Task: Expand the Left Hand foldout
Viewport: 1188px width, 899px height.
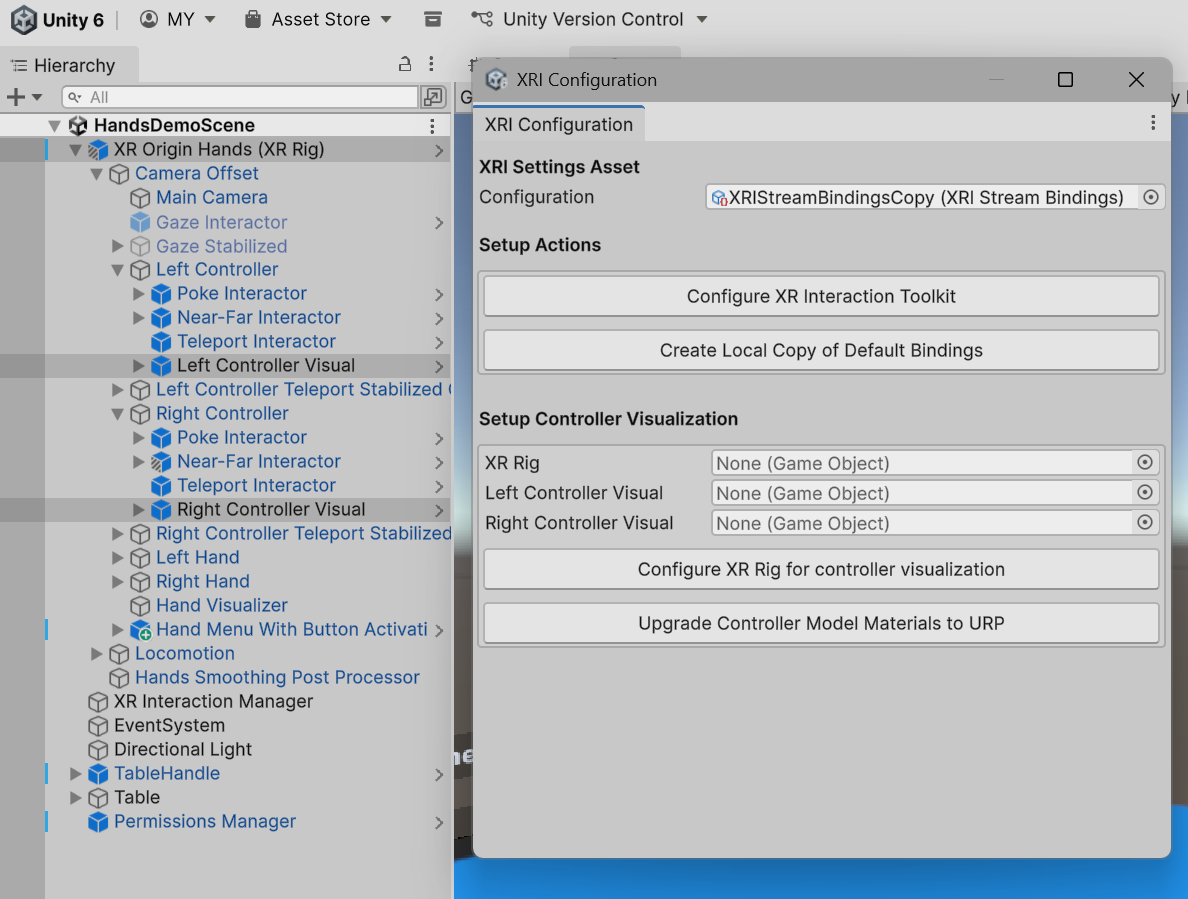Action: (x=117, y=558)
